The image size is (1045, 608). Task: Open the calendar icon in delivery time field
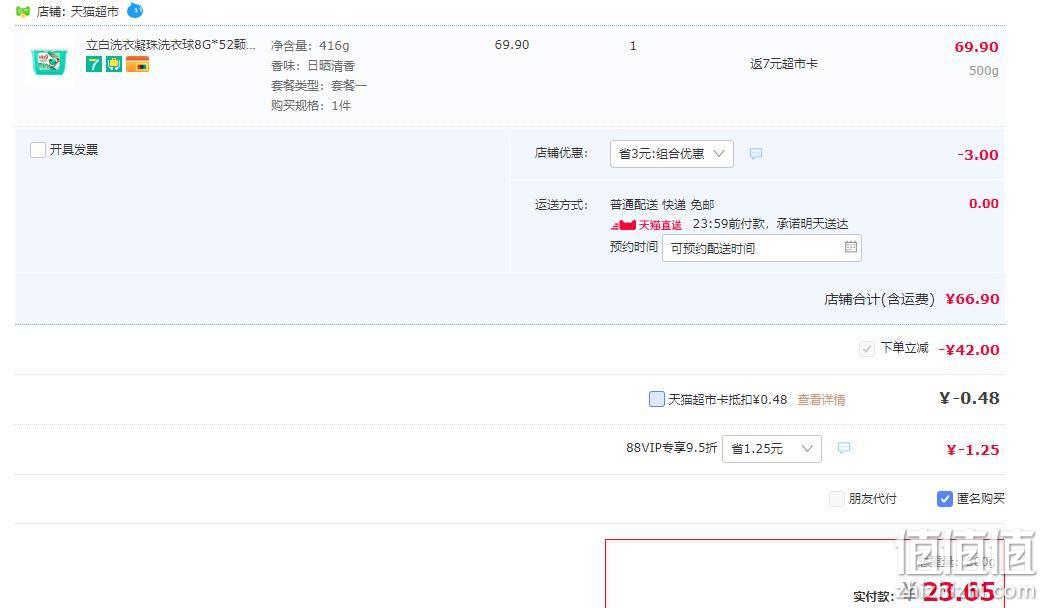pyautogui.click(x=850, y=247)
